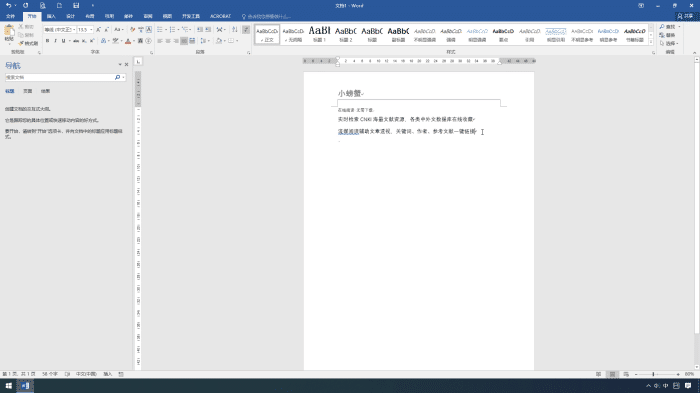This screenshot has height=393, width=700.
Task: Switch to the ACROBAT tab
Action: coord(221,17)
